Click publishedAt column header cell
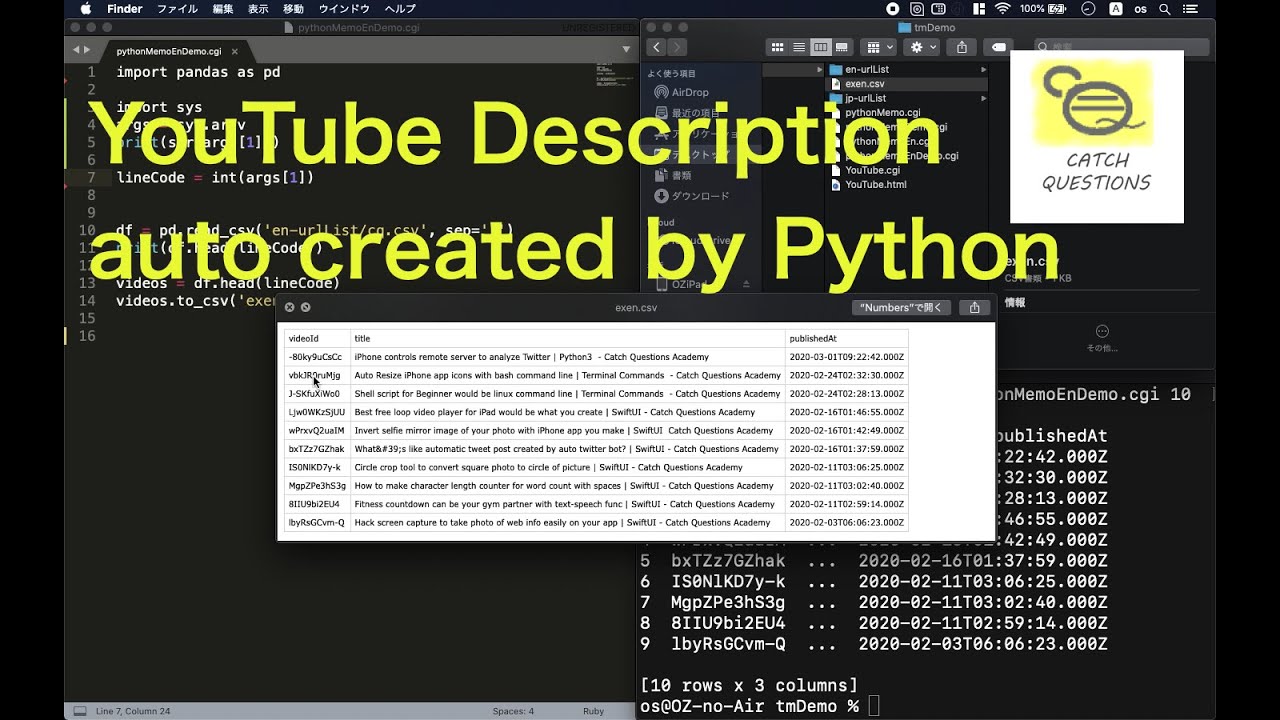This screenshot has width=1280, height=720. click(847, 338)
